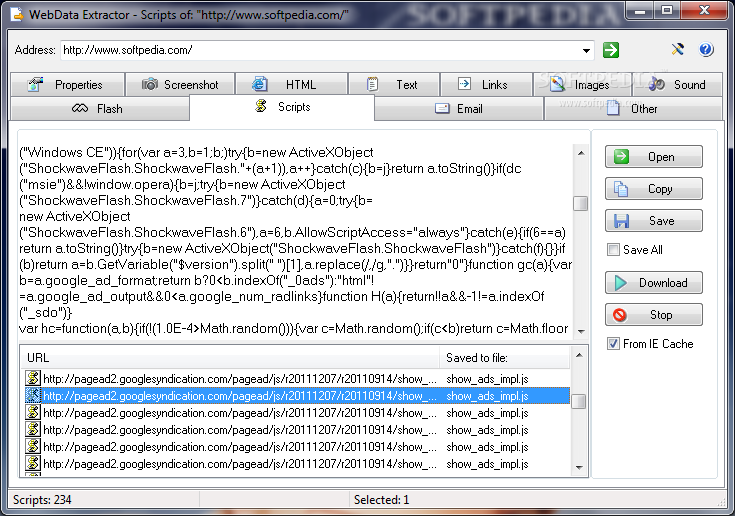Image resolution: width=735 pixels, height=516 pixels.
Task: Select the first show_ads_impl.js URL row
Action: tap(297, 378)
